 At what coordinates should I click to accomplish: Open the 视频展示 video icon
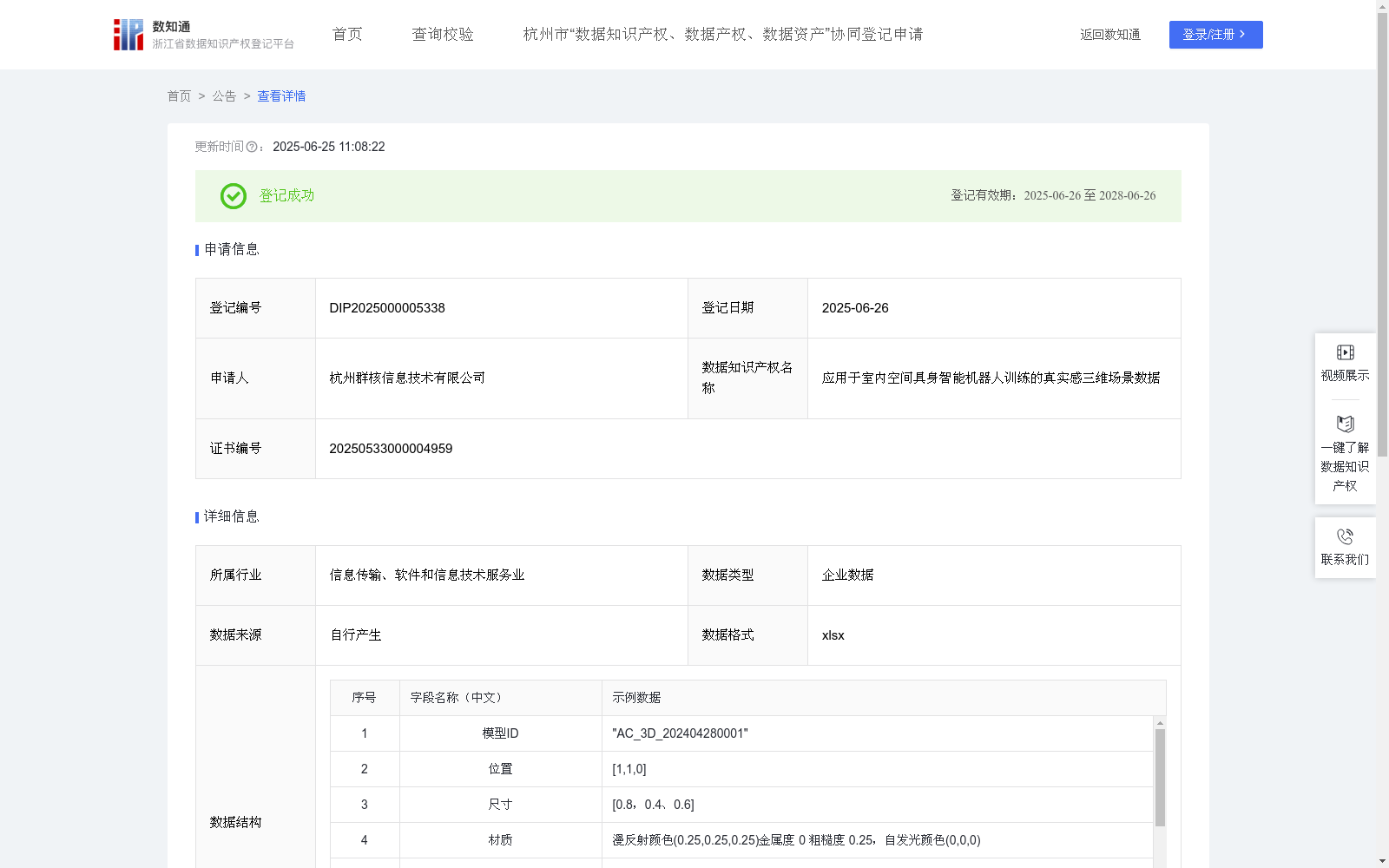(1345, 352)
